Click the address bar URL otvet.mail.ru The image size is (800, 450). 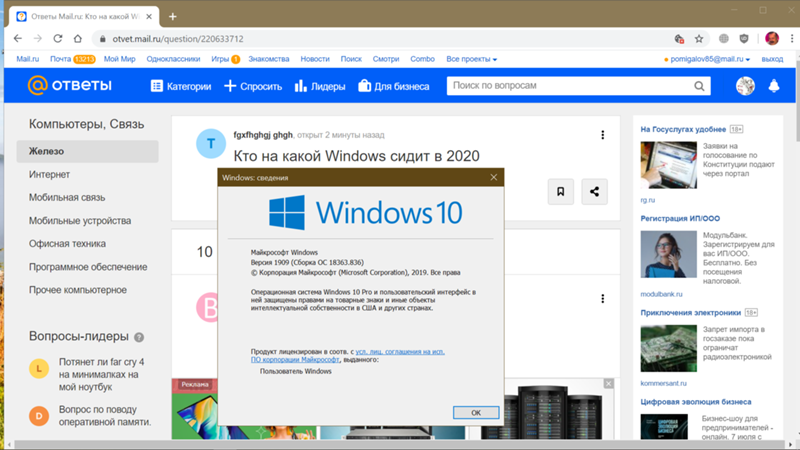178,39
